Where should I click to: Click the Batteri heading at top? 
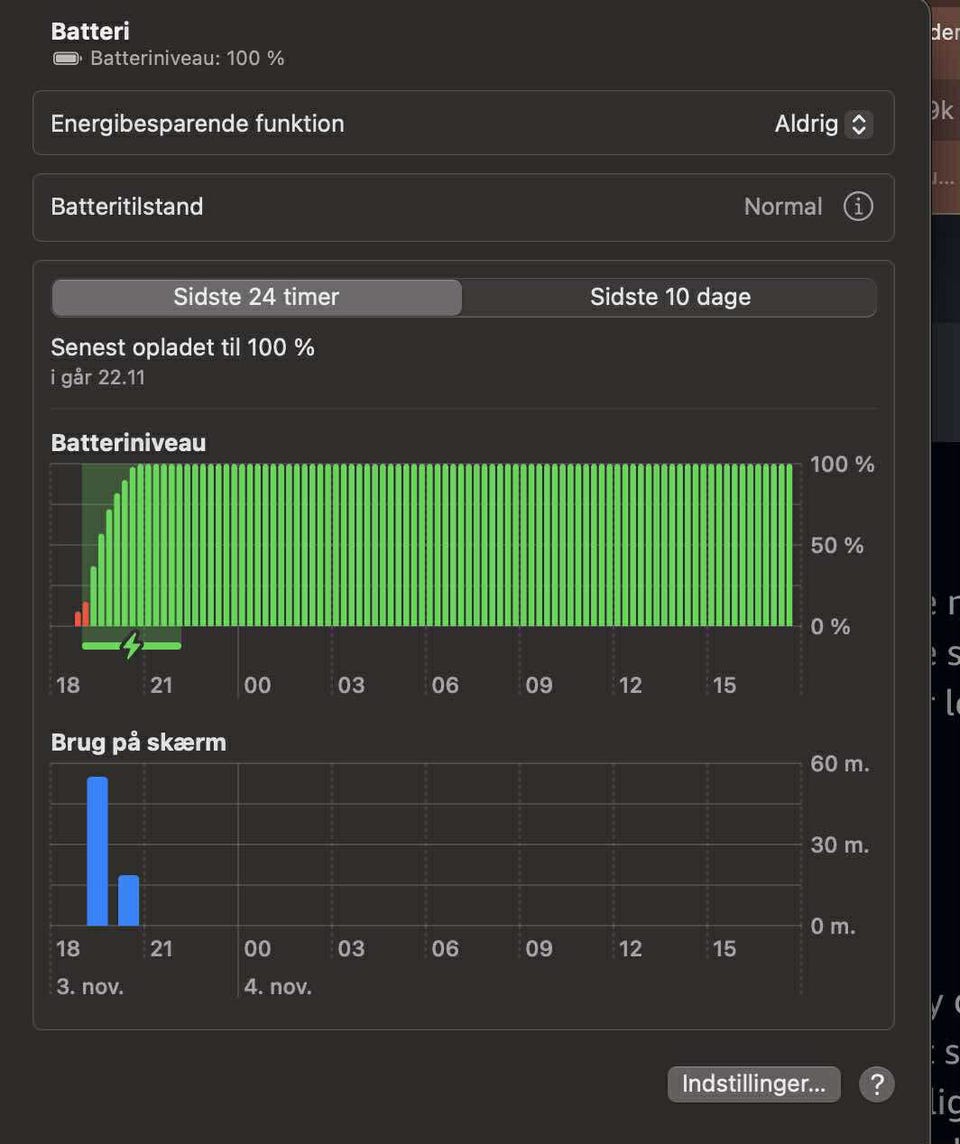90,32
